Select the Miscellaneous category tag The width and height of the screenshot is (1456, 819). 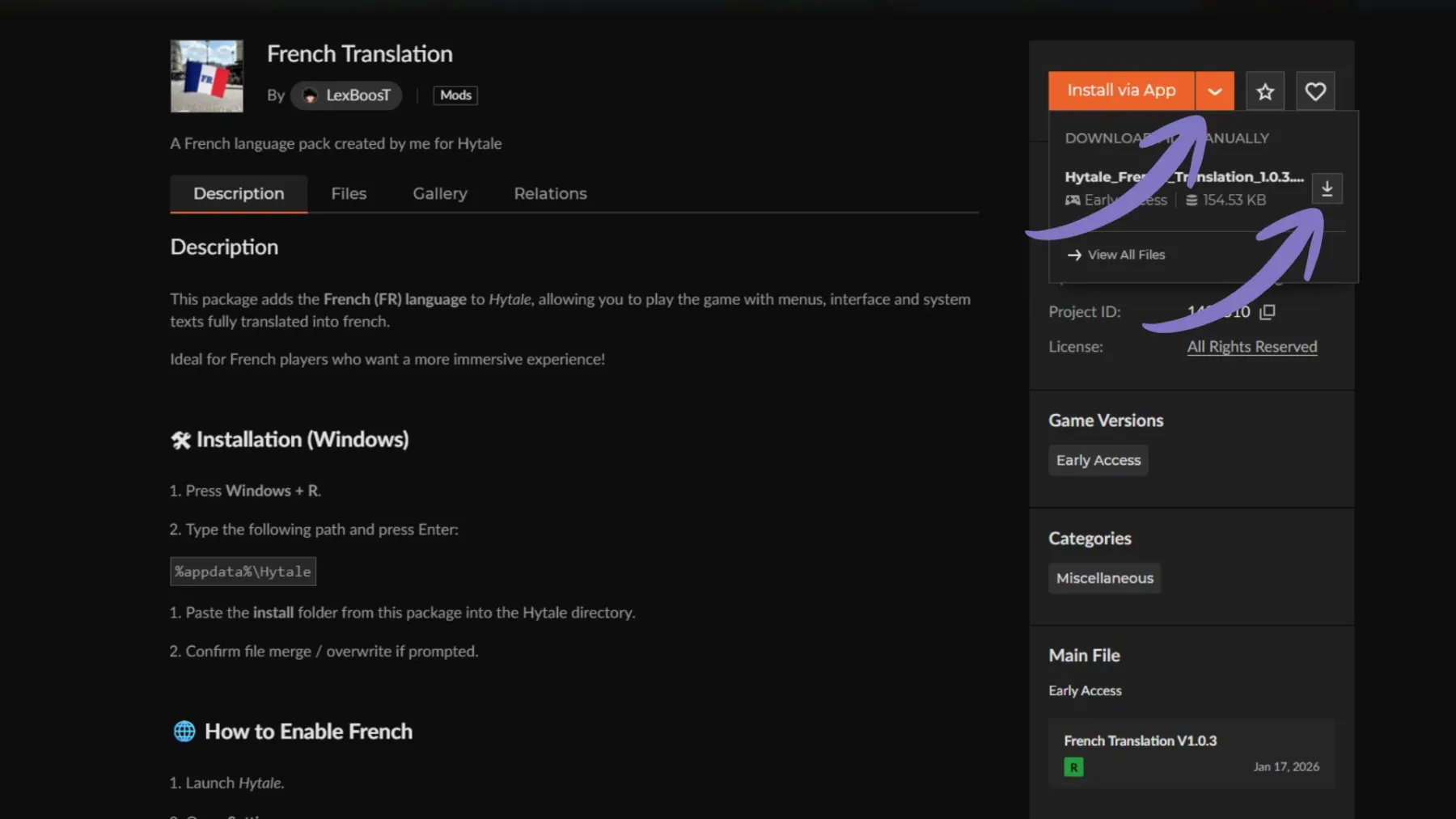coord(1104,577)
